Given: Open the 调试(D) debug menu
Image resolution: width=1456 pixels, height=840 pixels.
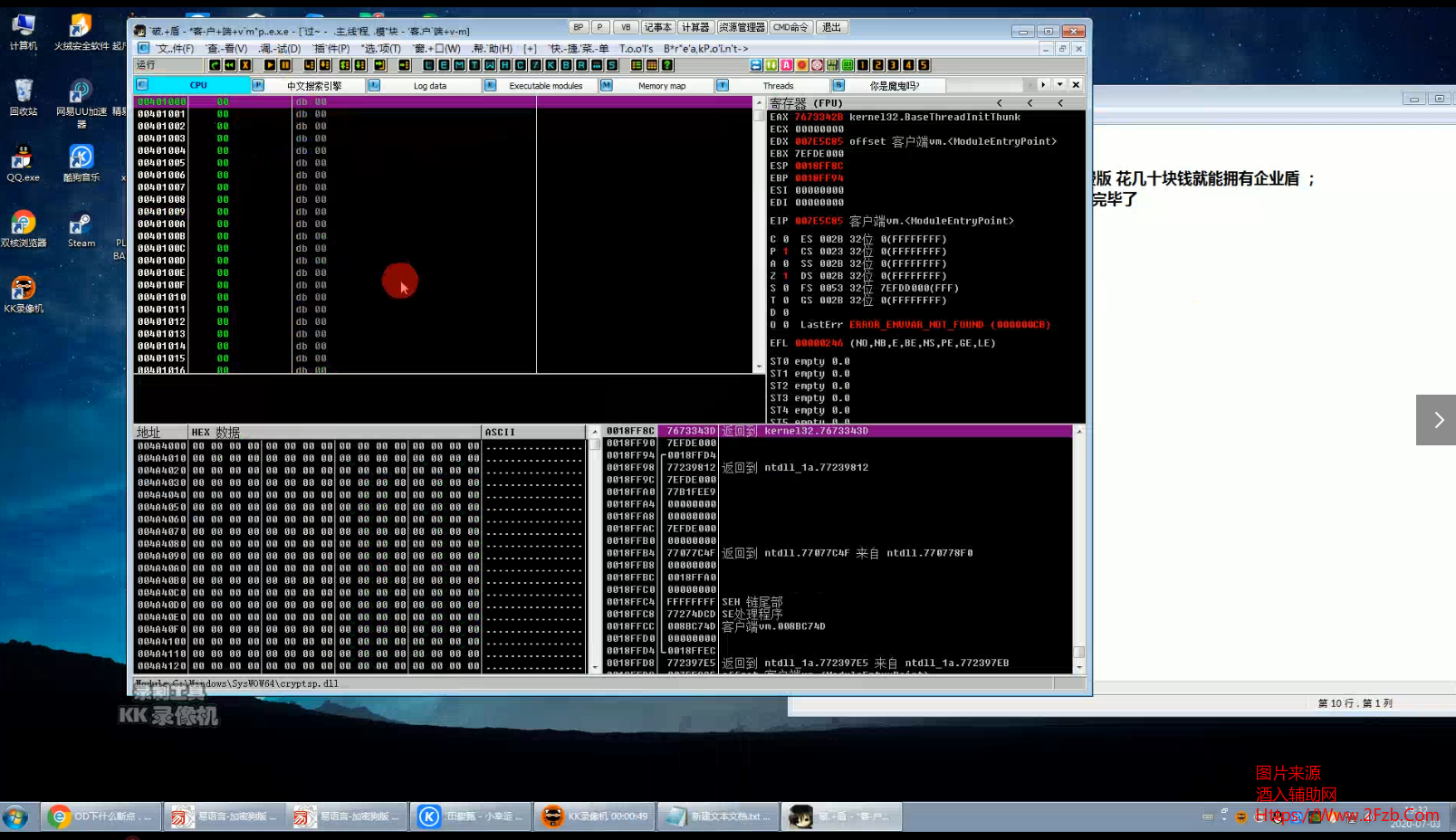Looking at the screenshot, I should click(x=280, y=49).
